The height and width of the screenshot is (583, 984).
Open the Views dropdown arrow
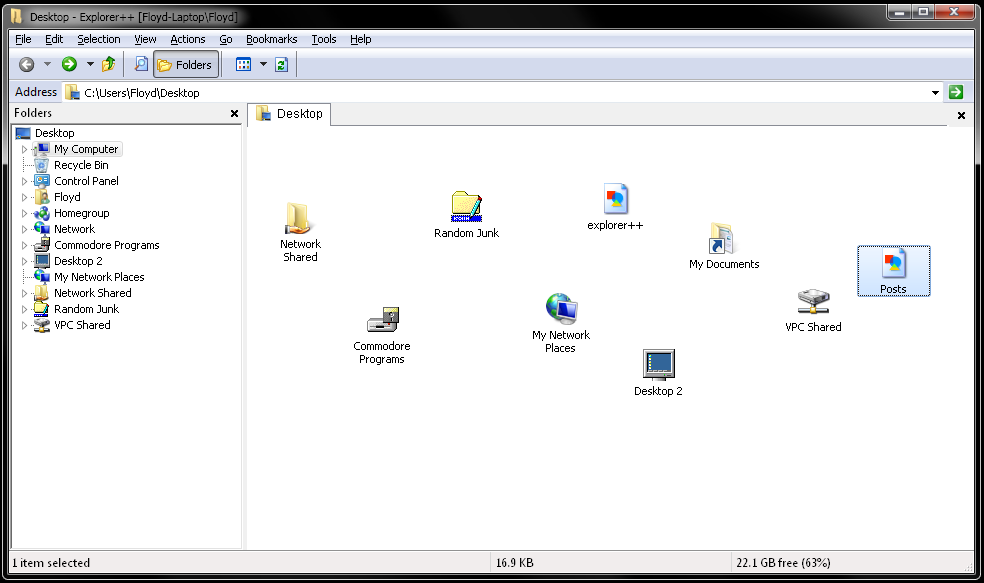click(263, 65)
